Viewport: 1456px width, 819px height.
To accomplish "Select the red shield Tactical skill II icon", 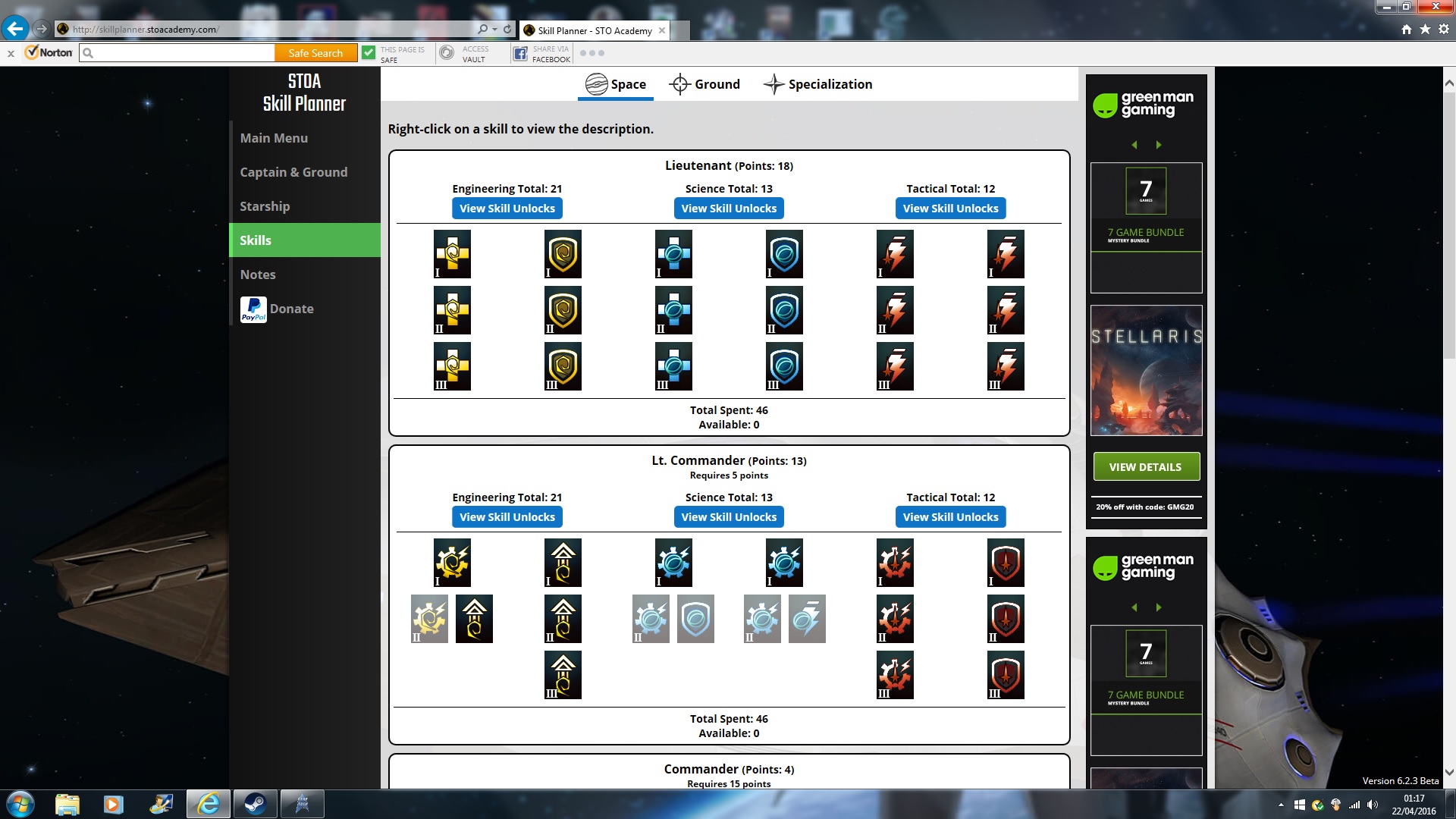I will pyautogui.click(x=1006, y=619).
